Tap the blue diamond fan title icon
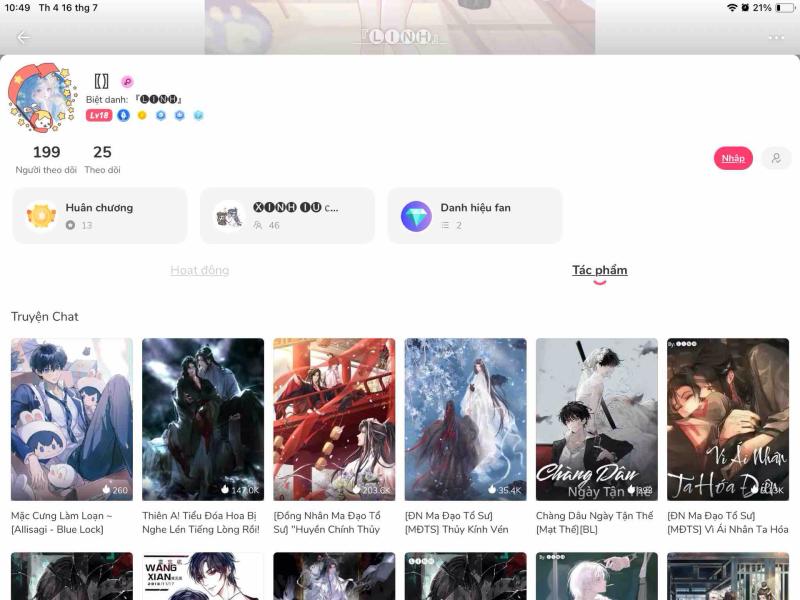Viewport: 800px width, 600px height. (x=416, y=216)
